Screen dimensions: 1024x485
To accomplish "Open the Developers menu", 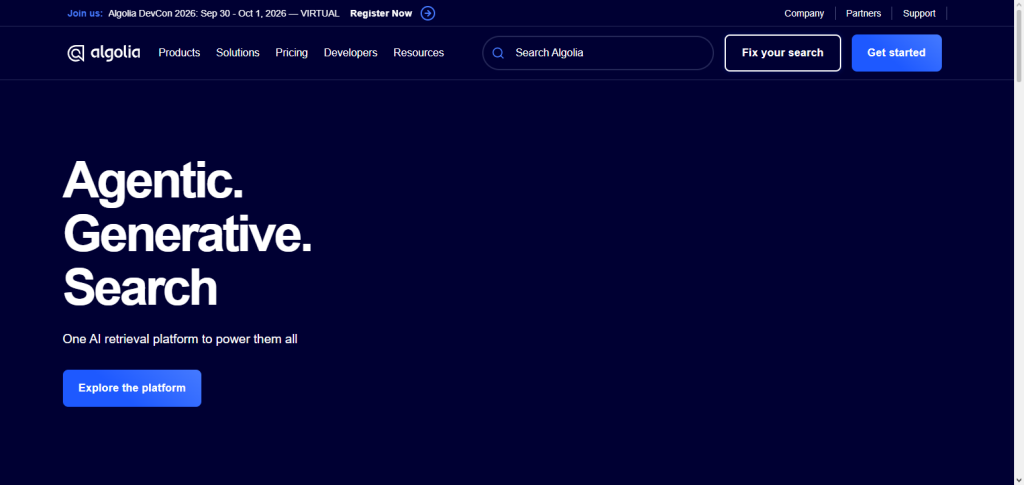I will click(x=351, y=53).
